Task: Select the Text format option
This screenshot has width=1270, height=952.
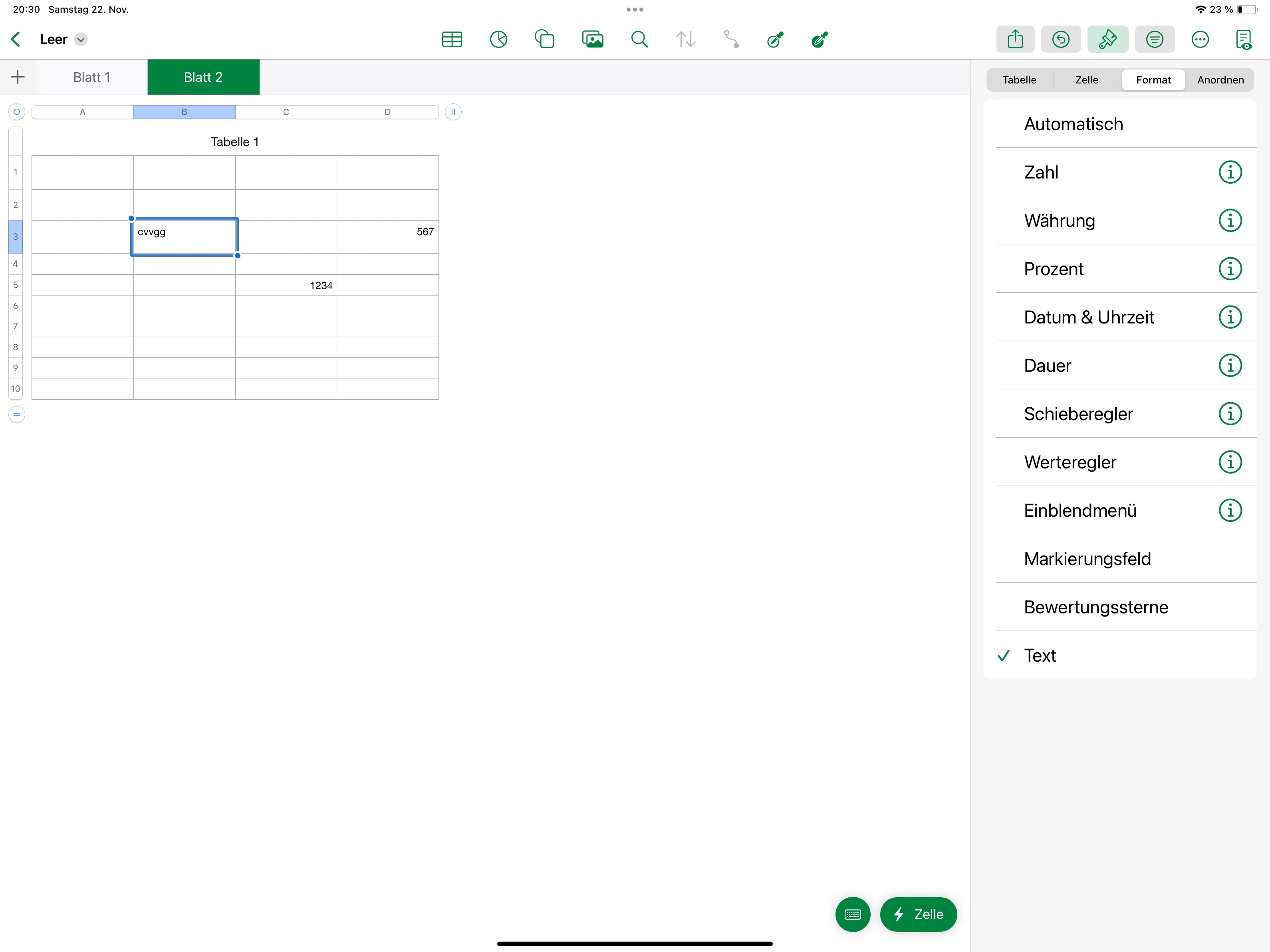Action: tap(1040, 655)
